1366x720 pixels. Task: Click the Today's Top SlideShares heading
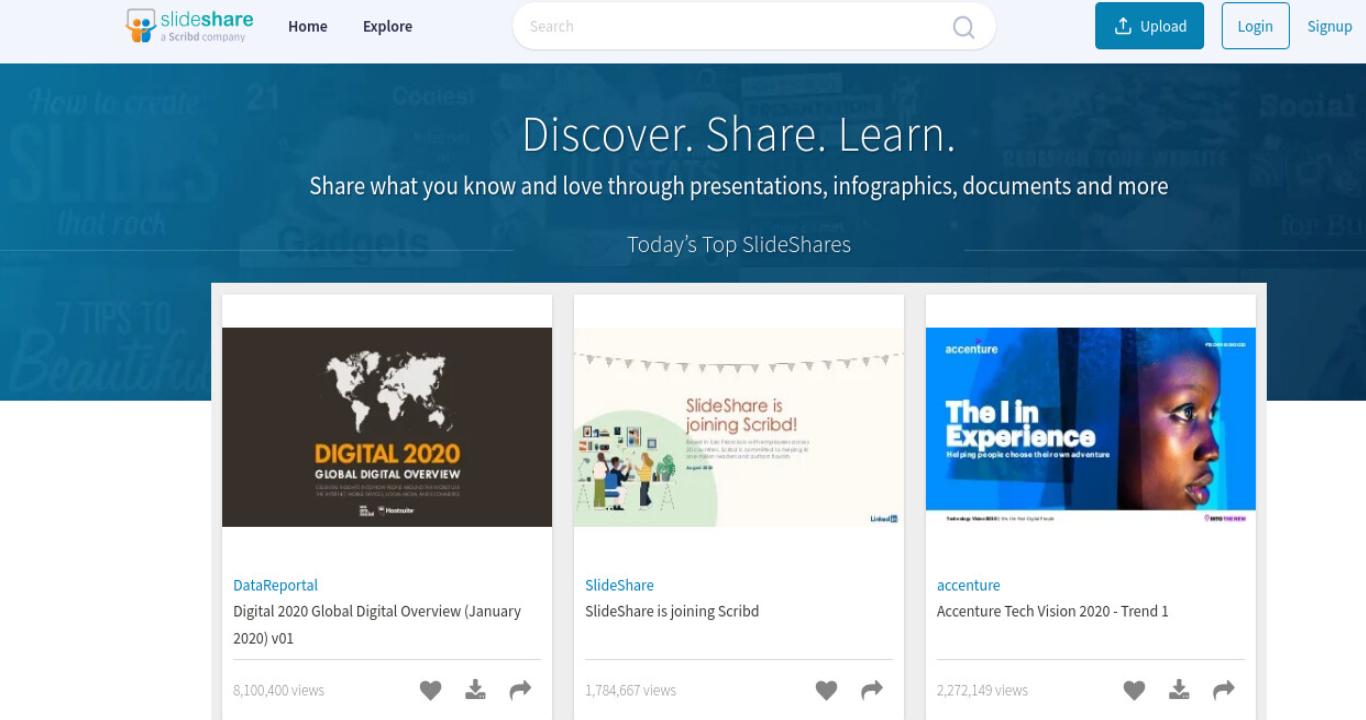click(739, 245)
